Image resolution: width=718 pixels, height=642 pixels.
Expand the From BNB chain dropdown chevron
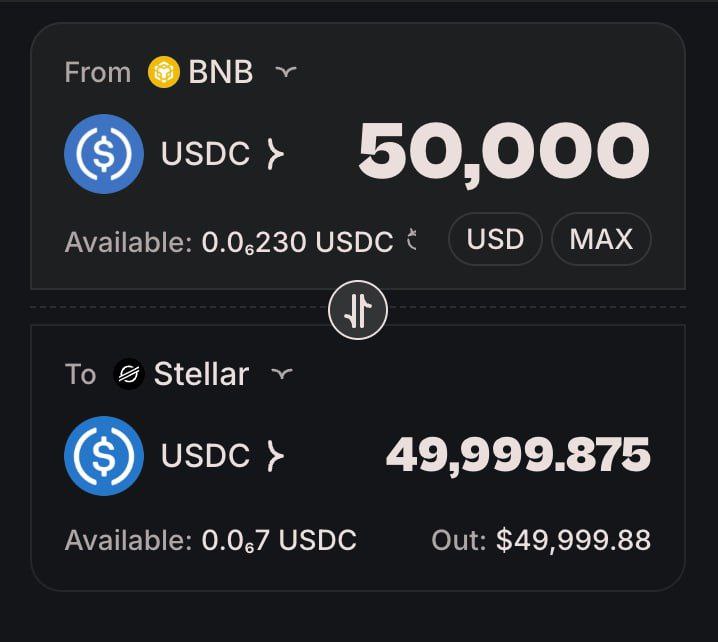point(286,71)
